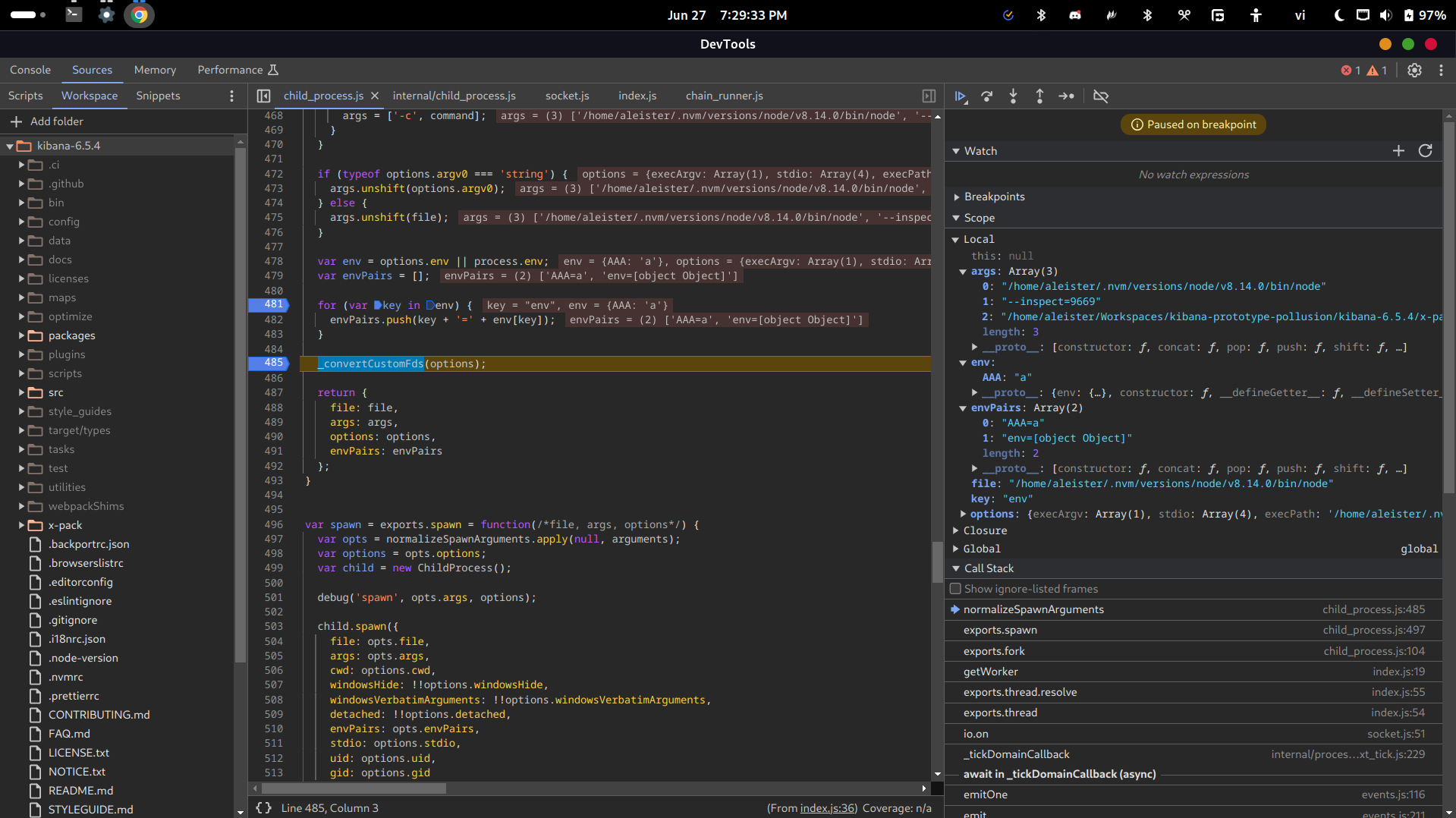Open Chrome from the top bar
1456x818 pixels.
tap(139, 14)
